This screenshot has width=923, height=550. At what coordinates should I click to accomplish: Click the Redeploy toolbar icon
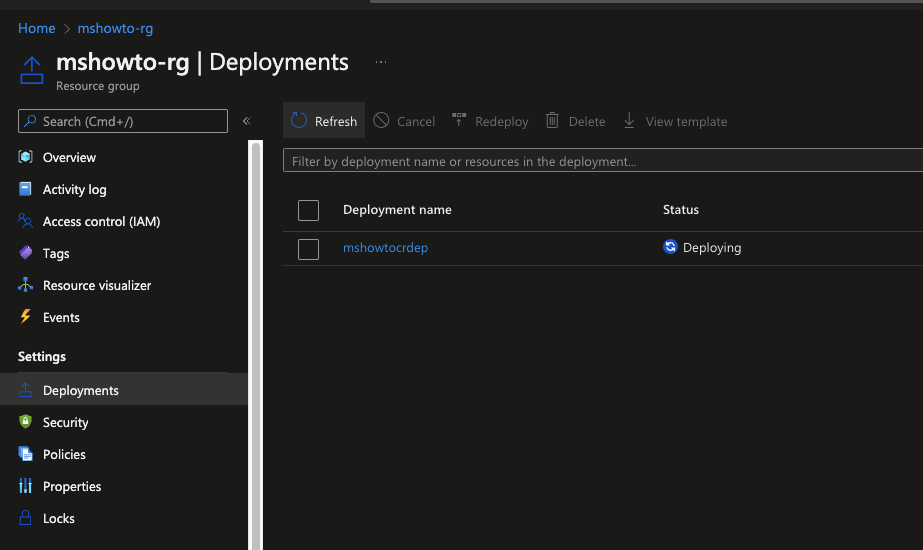459,120
